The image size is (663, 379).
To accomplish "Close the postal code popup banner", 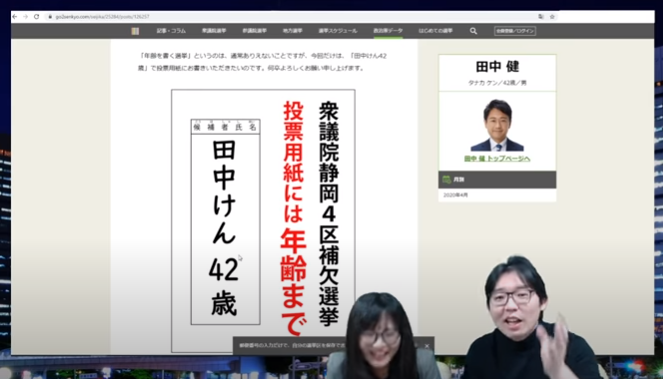I will [427, 346].
